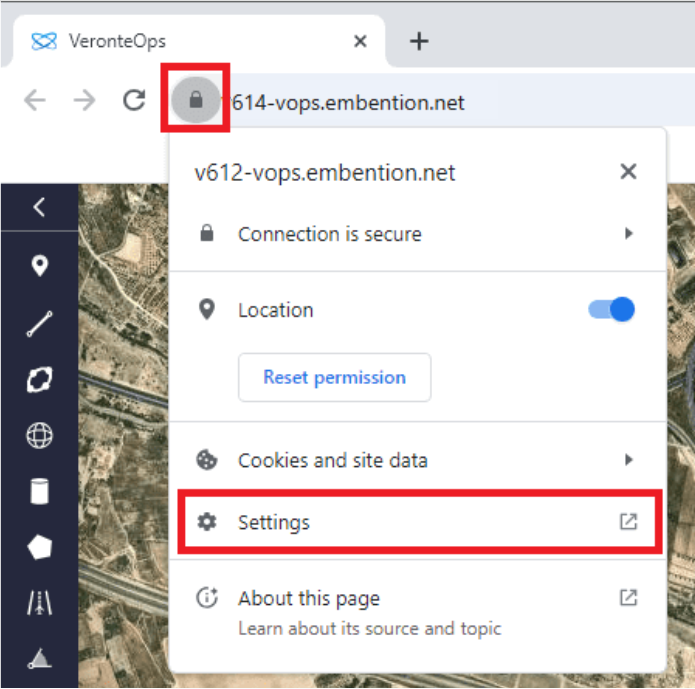Screen dimensions: 695x689
Task: Select the orbit loop tool in sidebar
Action: tap(40, 379)
